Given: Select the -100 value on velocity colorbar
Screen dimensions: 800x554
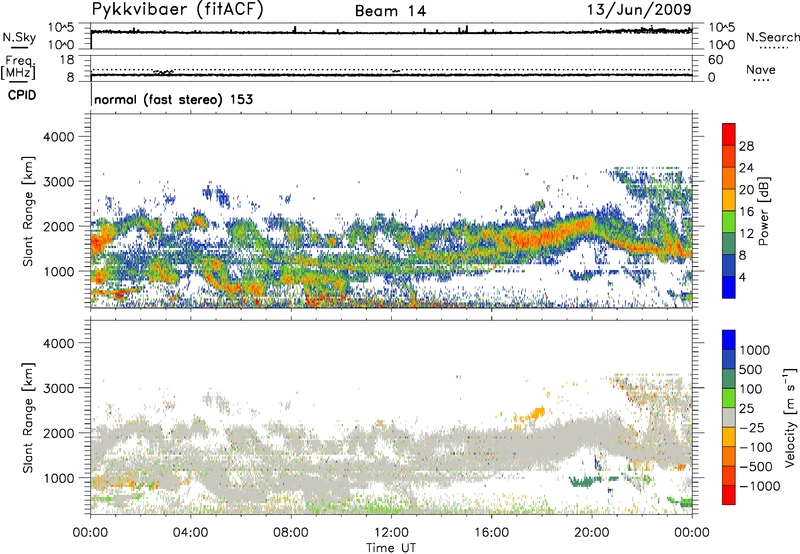Looking at the screenshot, I should (755, 447).
